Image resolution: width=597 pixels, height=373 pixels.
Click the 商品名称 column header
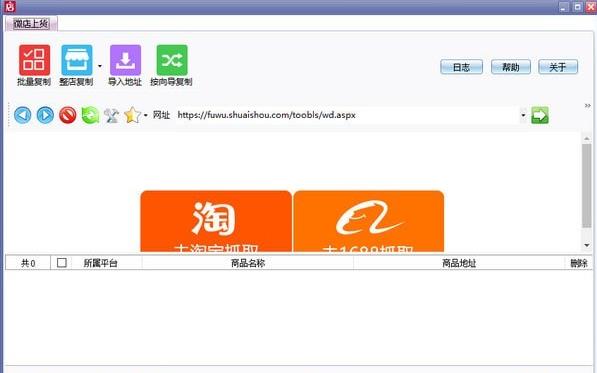click(248, 263)
